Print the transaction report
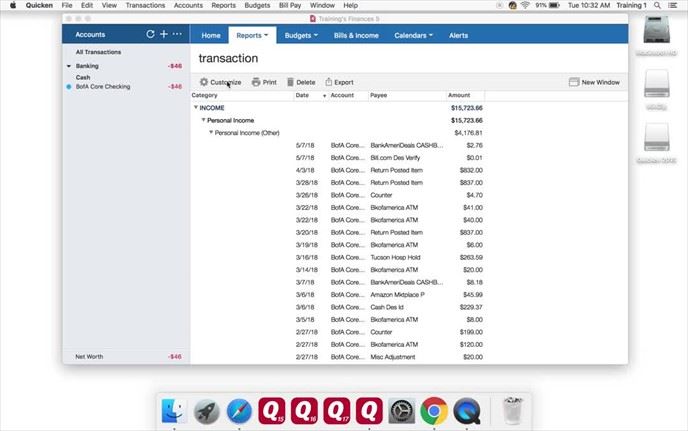The width and height of the screenshot is (688, 431). (x=264, y=82)
